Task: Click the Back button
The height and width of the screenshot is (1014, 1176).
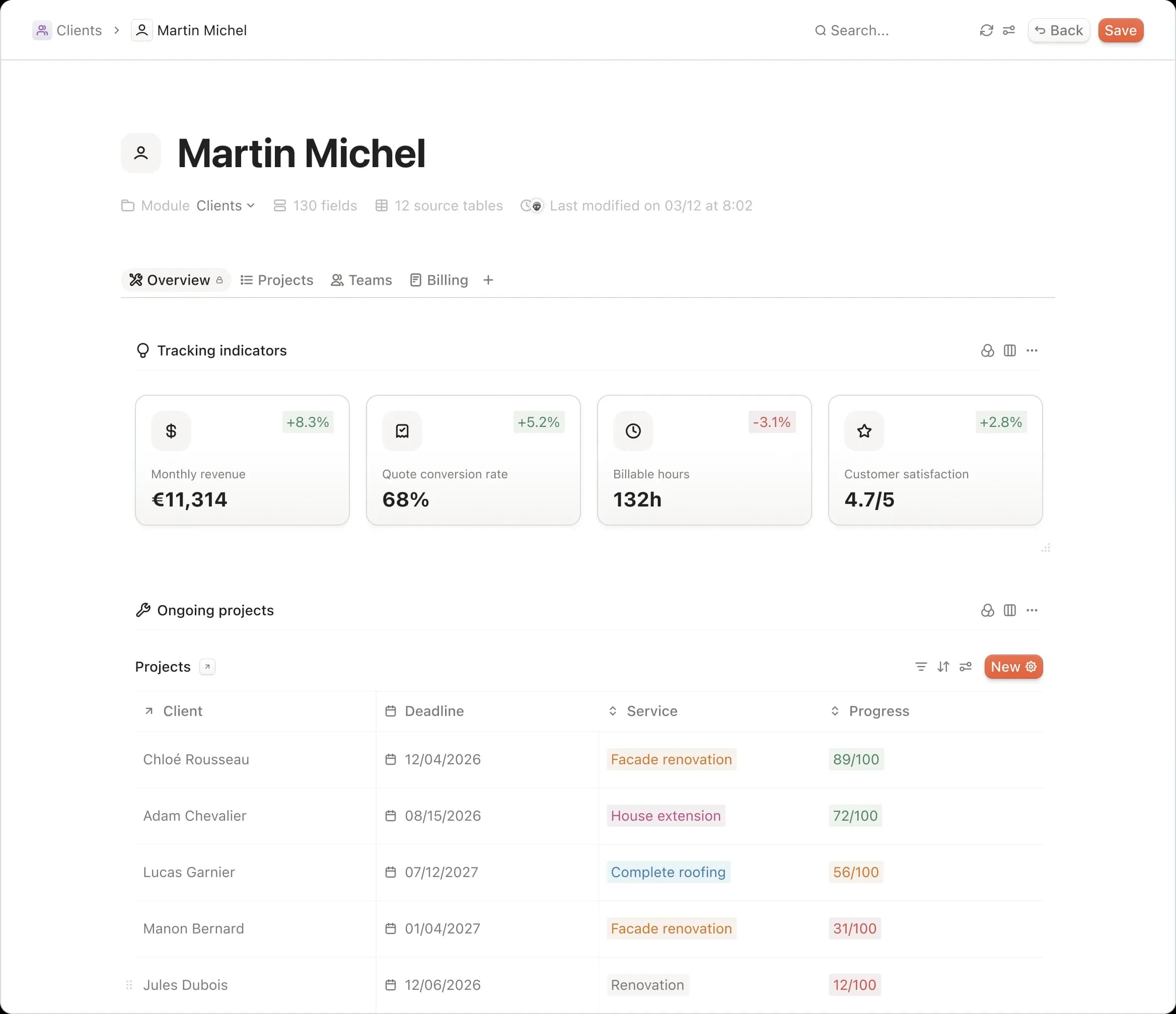Action: click(x=1059, y=30)
